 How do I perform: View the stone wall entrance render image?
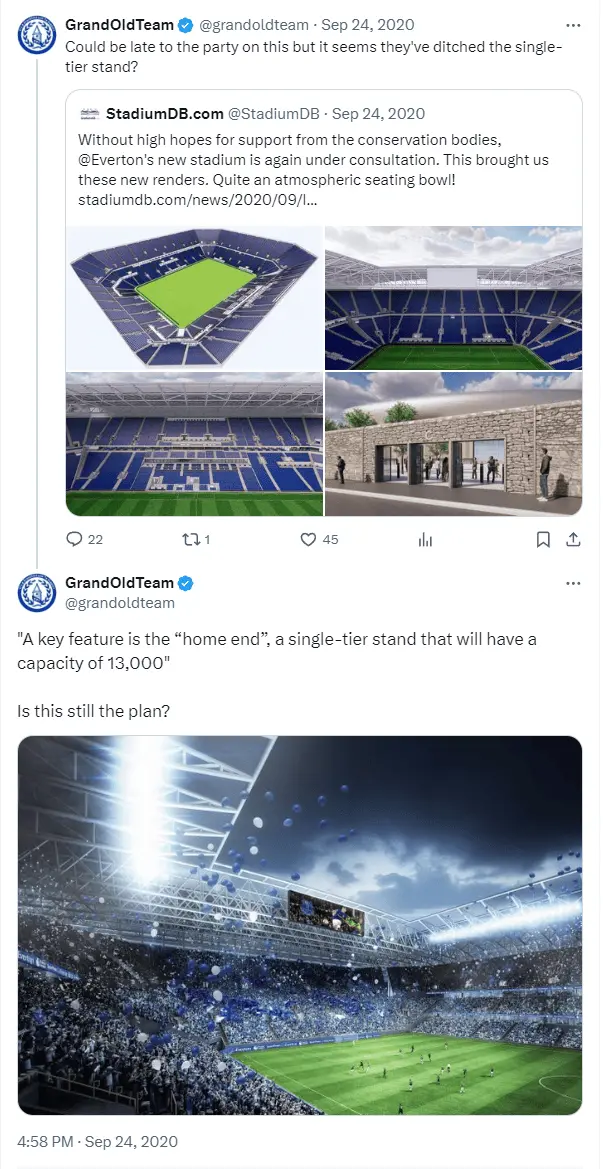[x=453, y=444]
